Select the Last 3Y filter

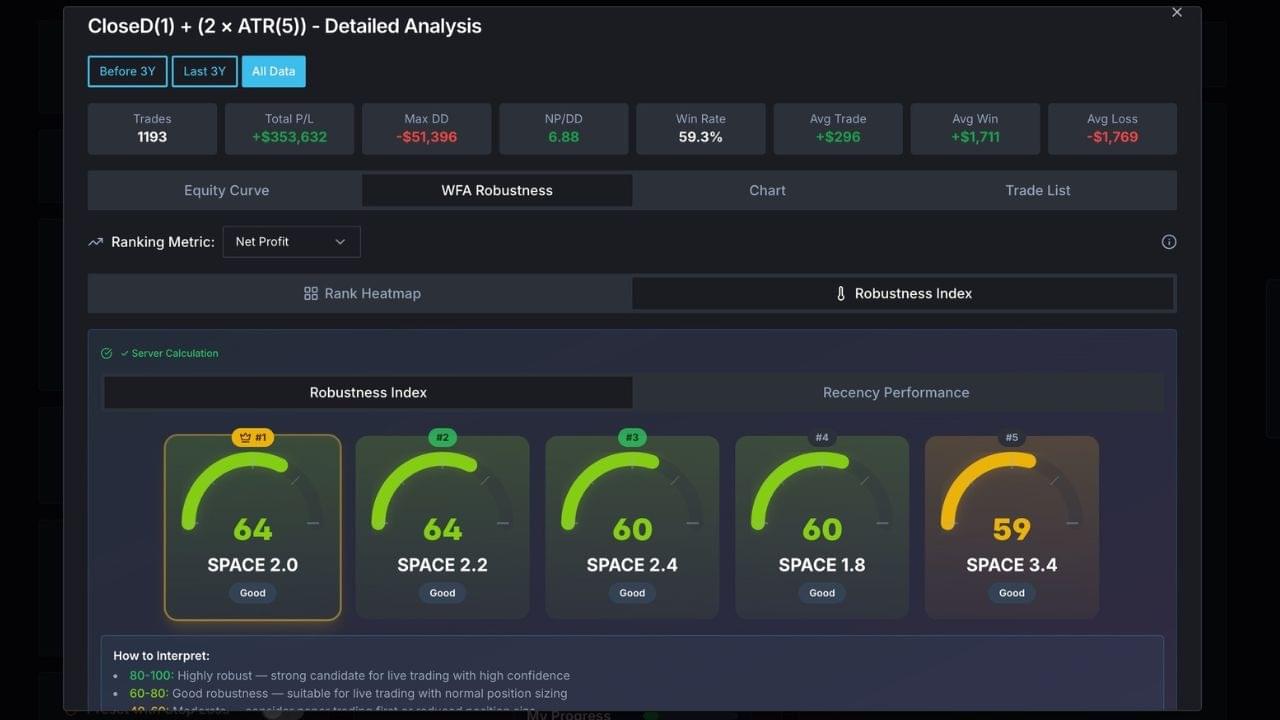pos(204,71)
